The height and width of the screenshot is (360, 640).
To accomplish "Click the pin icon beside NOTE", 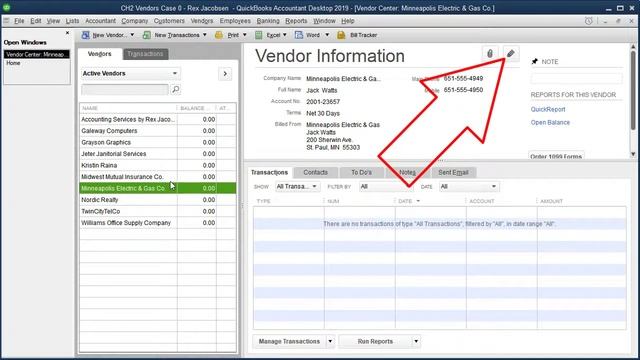I will [535, 62].
